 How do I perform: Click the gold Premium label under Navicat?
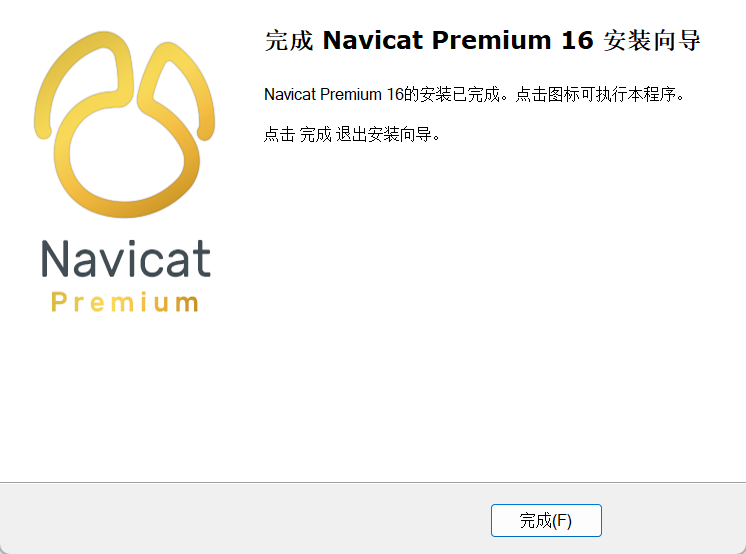click(x=125, y=303)
